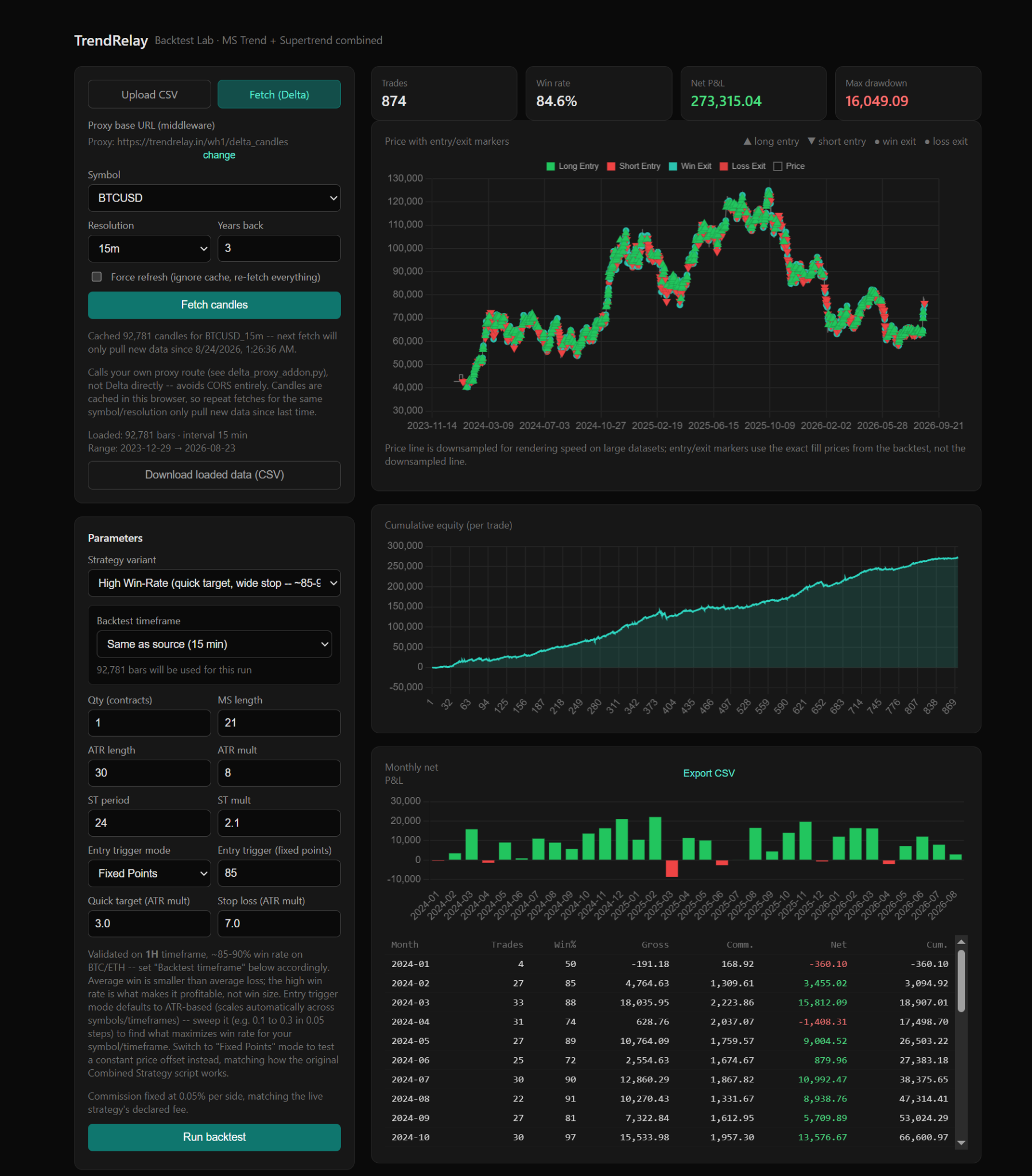The height and width of the screenshot is (1176, 1032).
Task: Toggle the Long Entry legend swatch
Action: pyautogui.click(x=550, y=167)
